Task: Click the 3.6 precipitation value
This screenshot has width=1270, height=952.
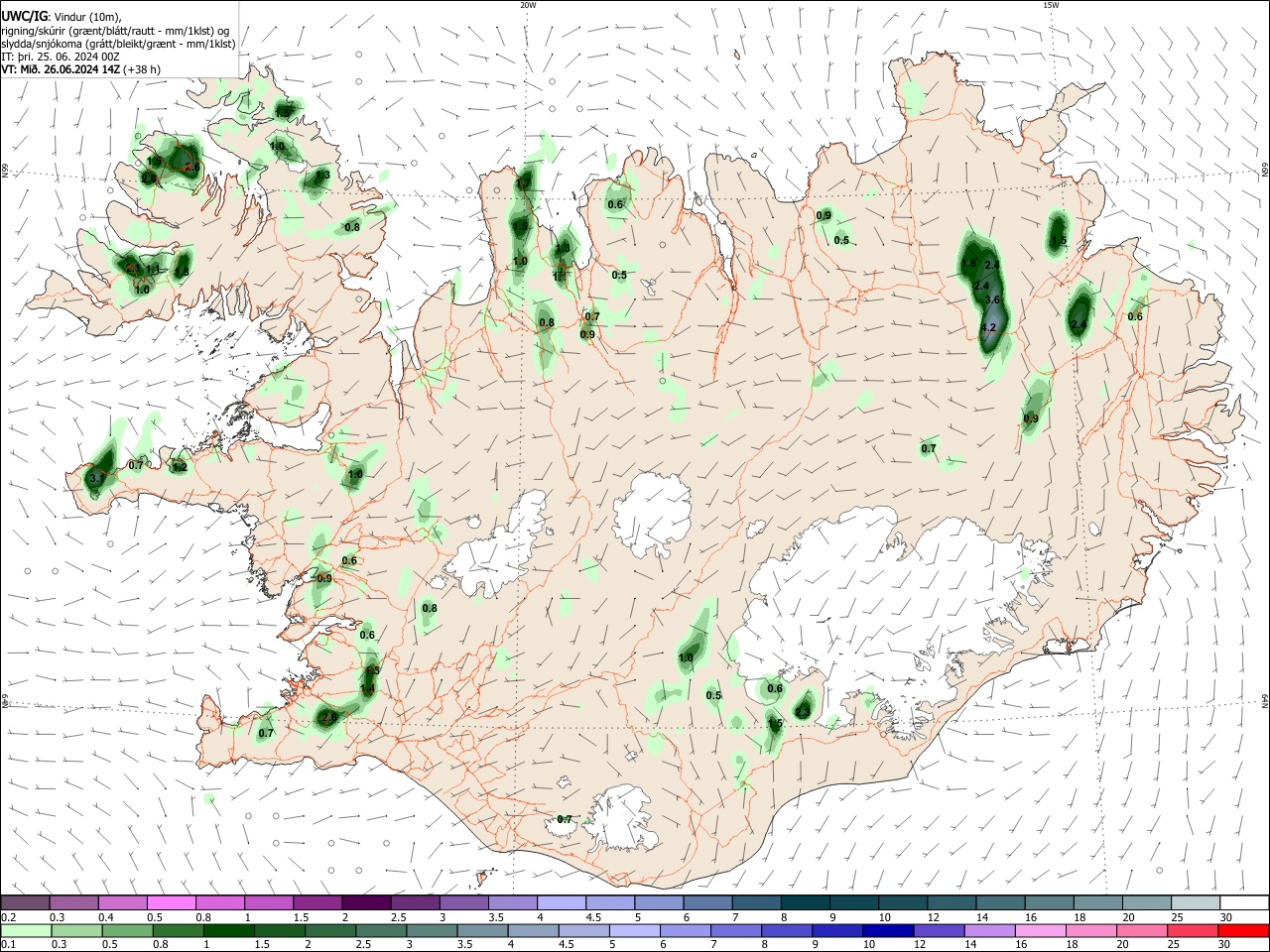Action: pyautogui.click(x=991, y=299)
